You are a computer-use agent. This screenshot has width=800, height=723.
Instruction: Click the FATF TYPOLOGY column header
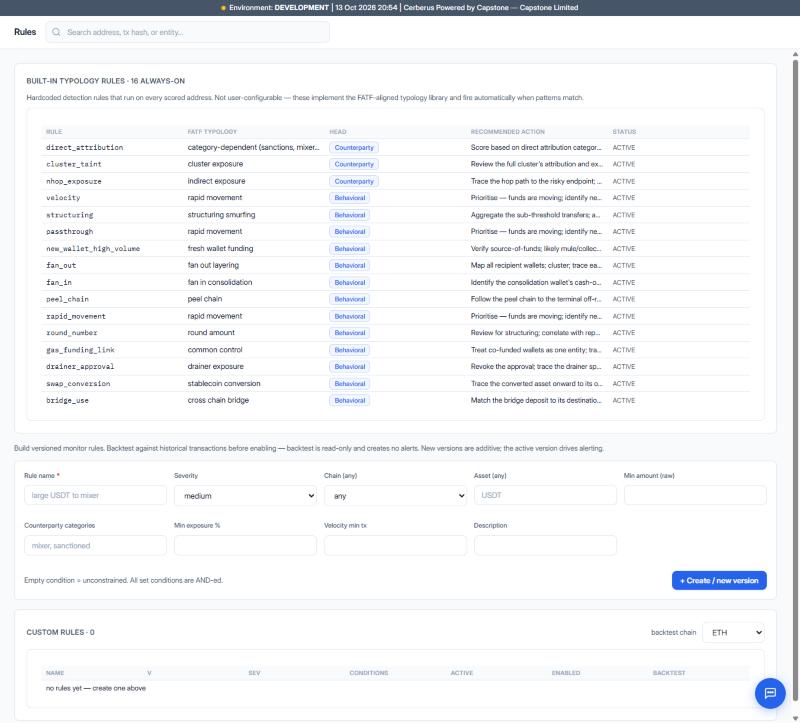coord(212,132)
